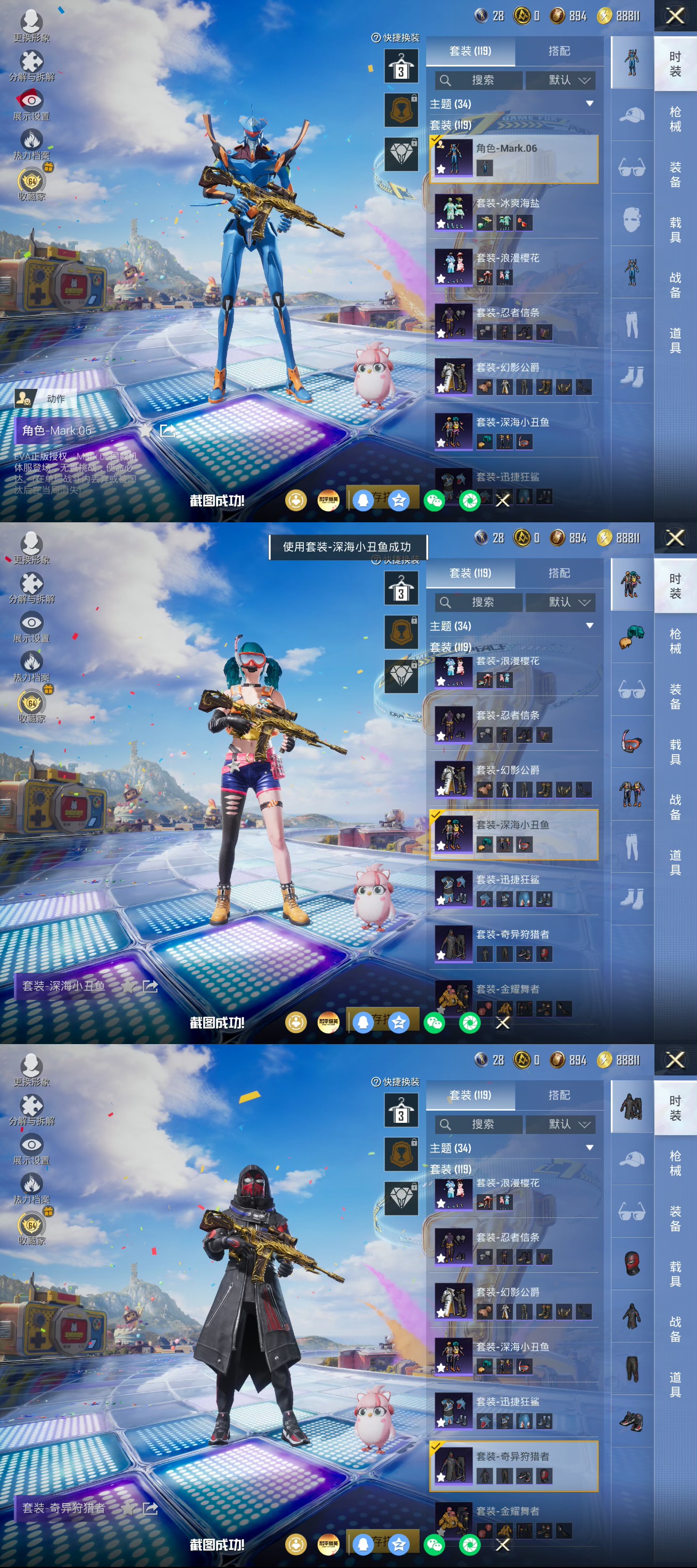Select the face mask category icon in Mark.06 screen
Viewport: 697px width, 1568px height.
point(632,219)
